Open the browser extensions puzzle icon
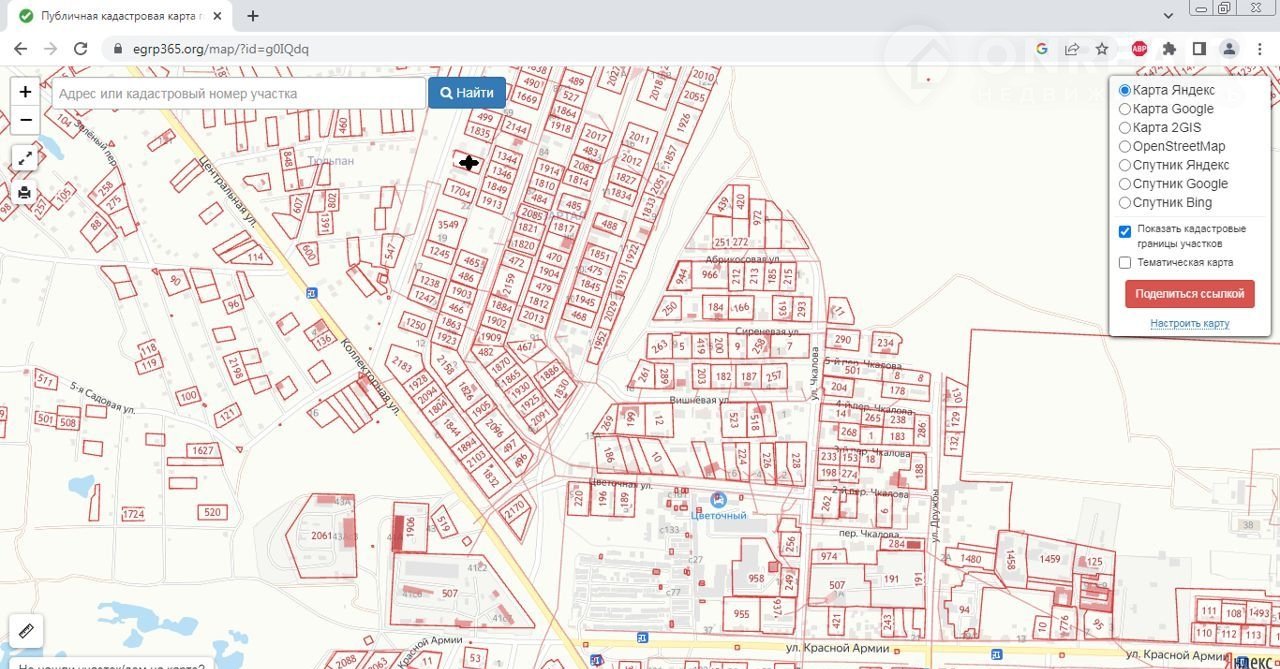Viewport: 1280px width, 669px height. pyautogui.click(x=1168, y=49)
